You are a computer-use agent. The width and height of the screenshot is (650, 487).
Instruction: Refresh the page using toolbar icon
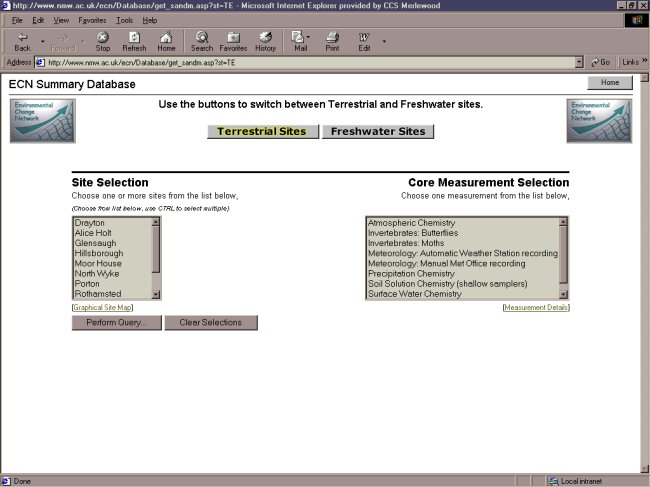pyautogui.click(x=134, y=40)
